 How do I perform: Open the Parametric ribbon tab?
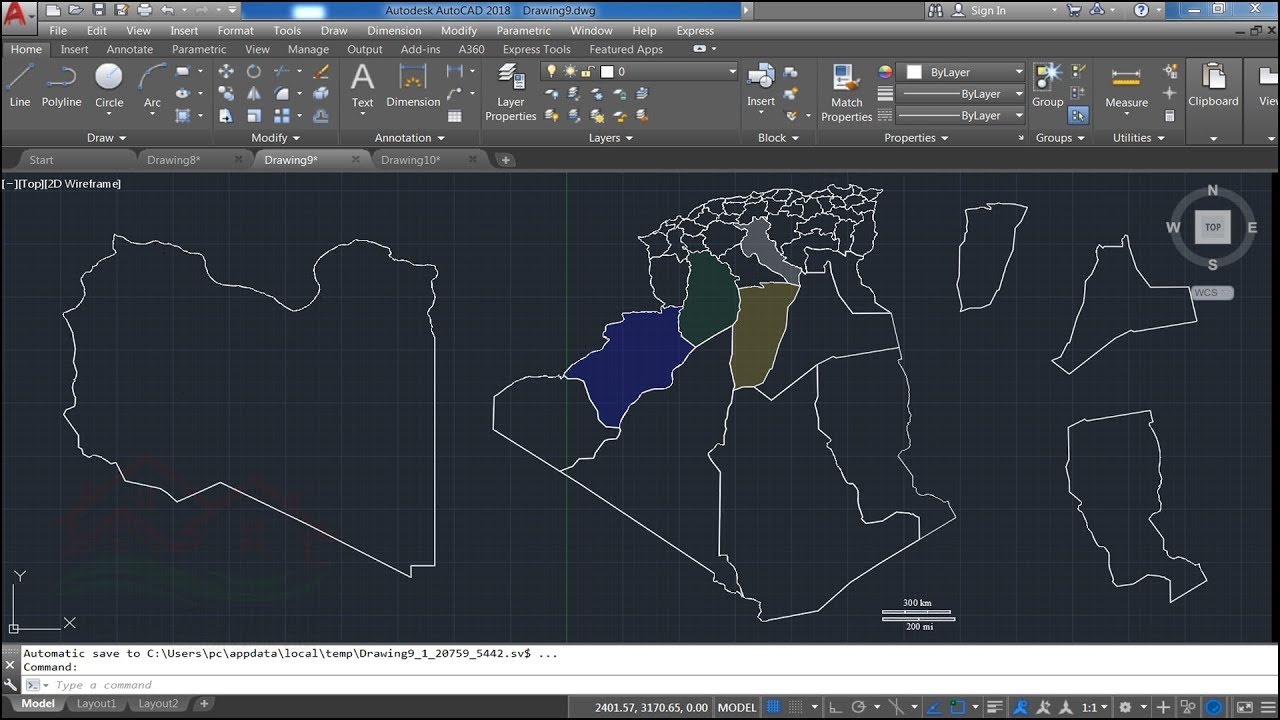pos(199,49)
